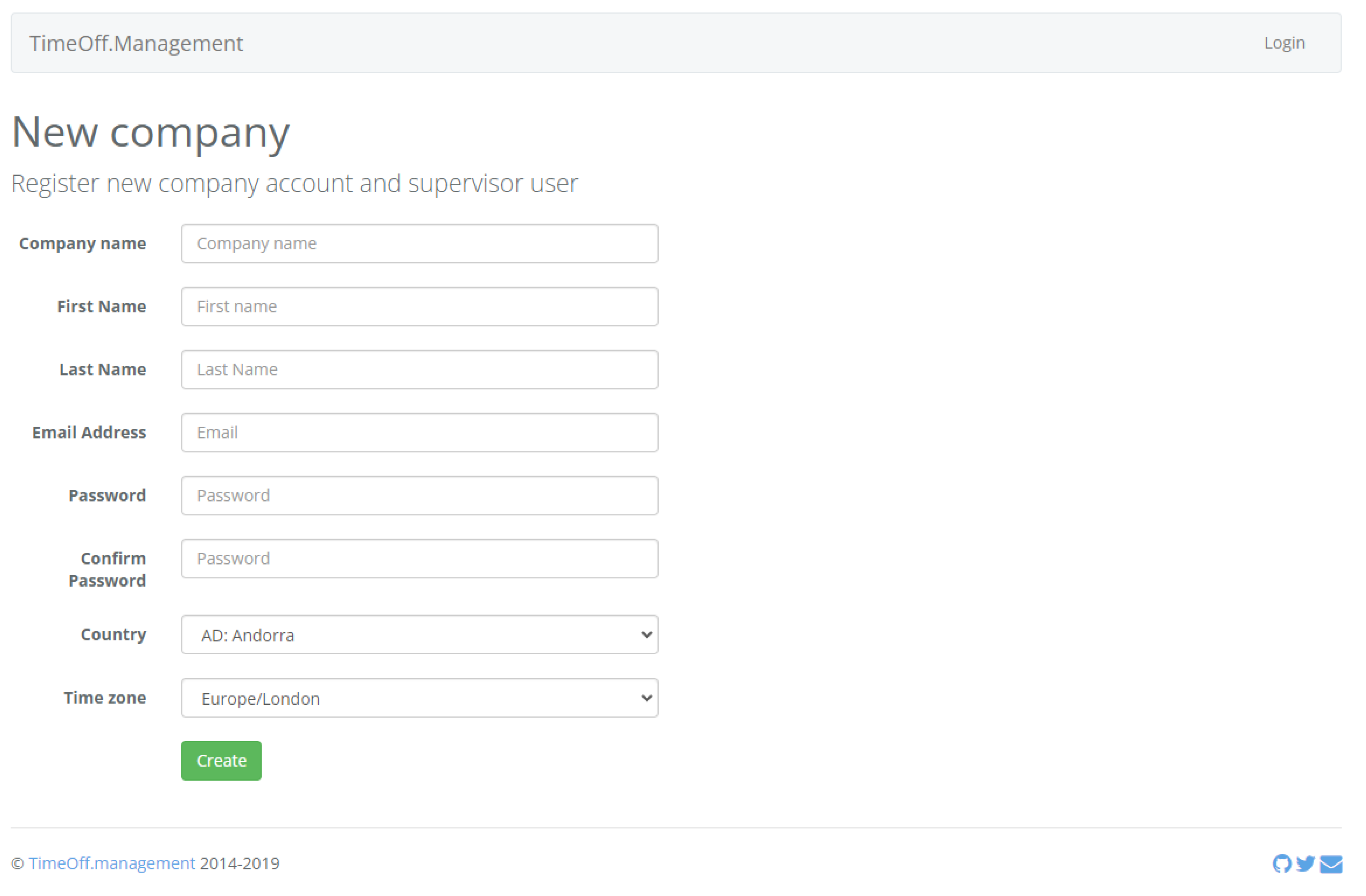Click the TimeOff.Management navbar brand
Screen dimensions: 1366x896
[136, 44]
